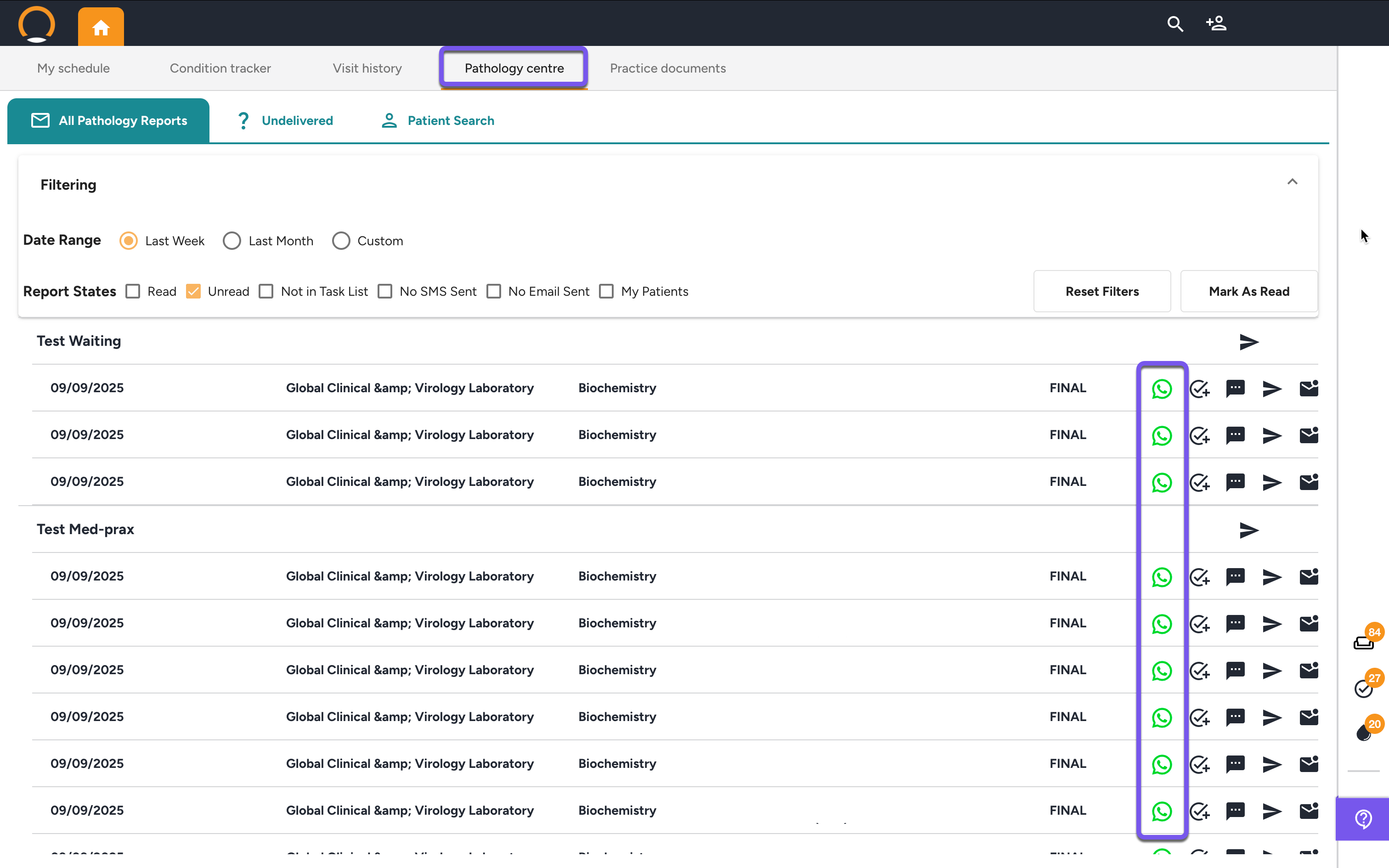The height and width of the screenshot is (868, 1389).
Task: Click the Mark As Read button
Action: 1249,292
